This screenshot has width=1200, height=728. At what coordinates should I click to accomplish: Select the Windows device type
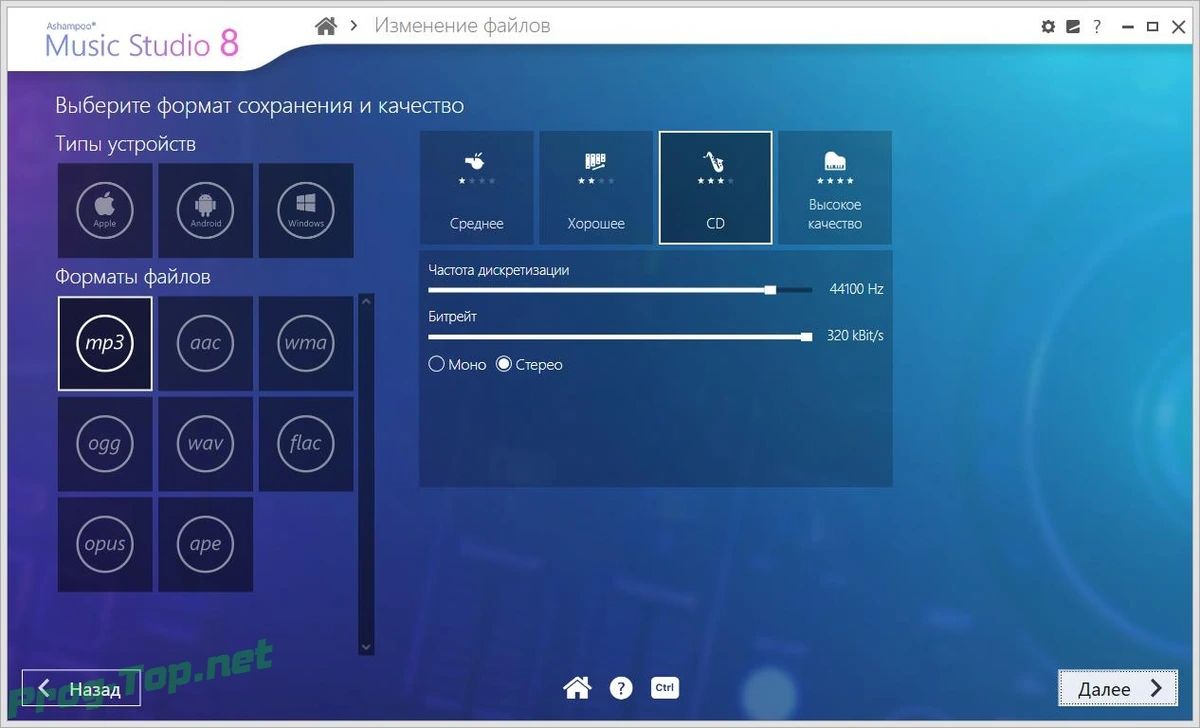coord(306,211)
